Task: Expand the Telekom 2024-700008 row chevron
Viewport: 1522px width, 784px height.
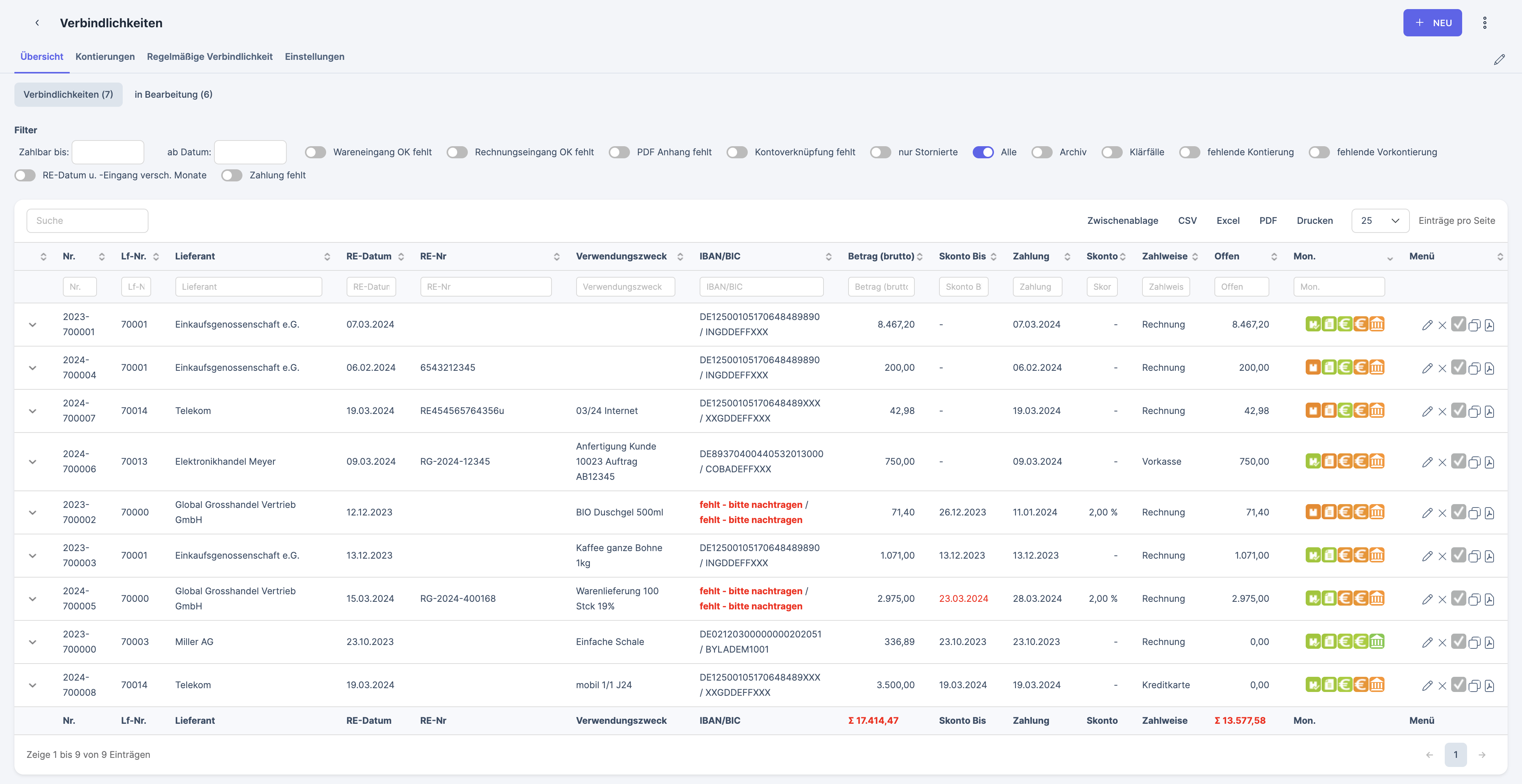Action: point(33,685)
